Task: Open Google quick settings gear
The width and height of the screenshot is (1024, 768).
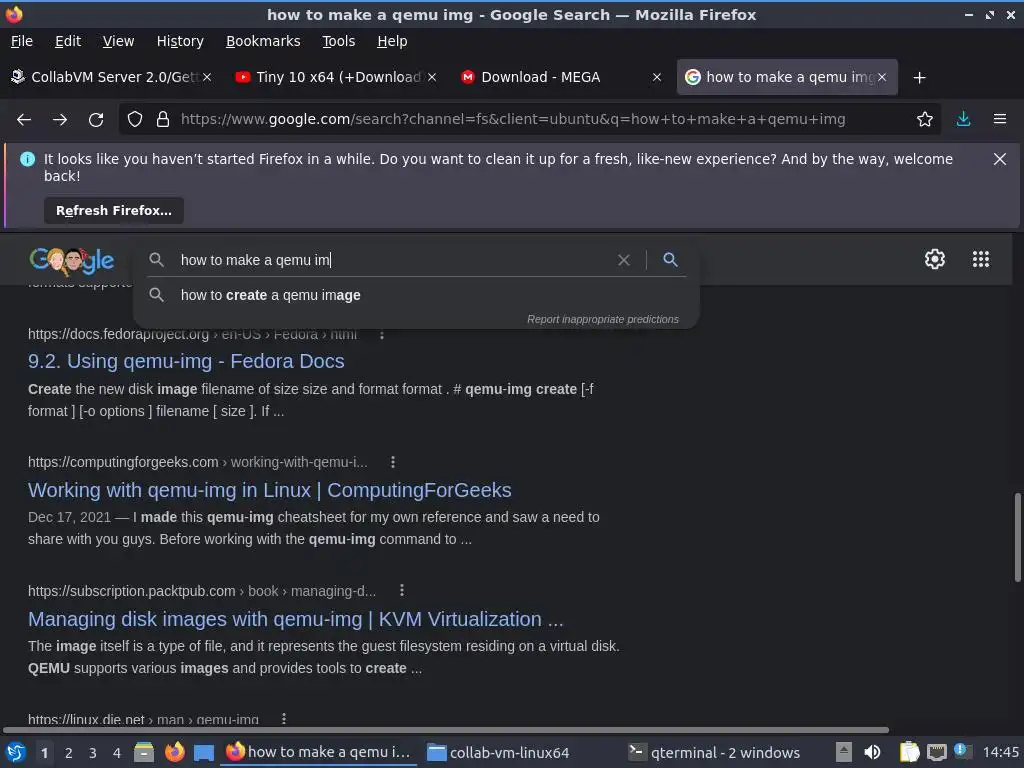Action: click(x=935, y=259)
